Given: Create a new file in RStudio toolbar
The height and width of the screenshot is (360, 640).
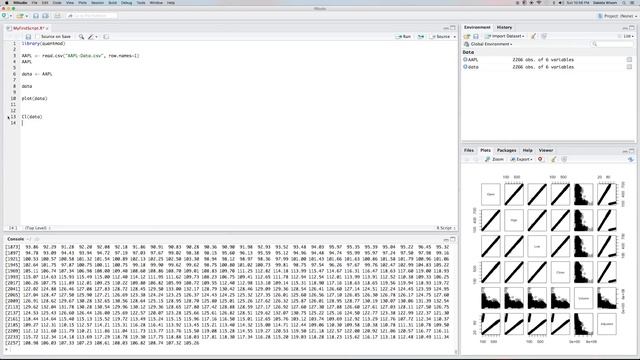Looking at the screenshot, I should [x=4, y=16].
